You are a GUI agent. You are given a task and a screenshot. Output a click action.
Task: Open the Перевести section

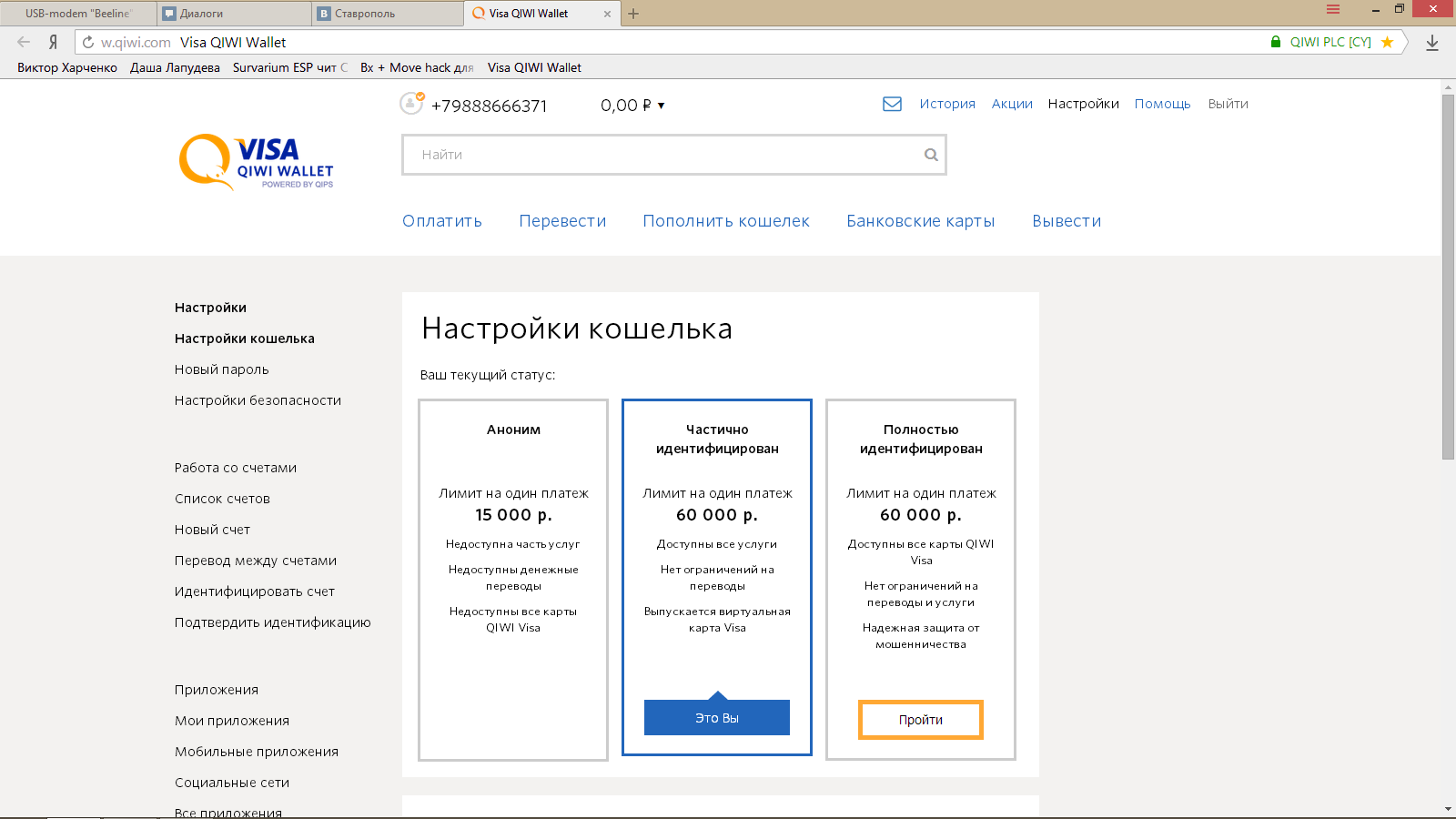(x=562, y=221)
